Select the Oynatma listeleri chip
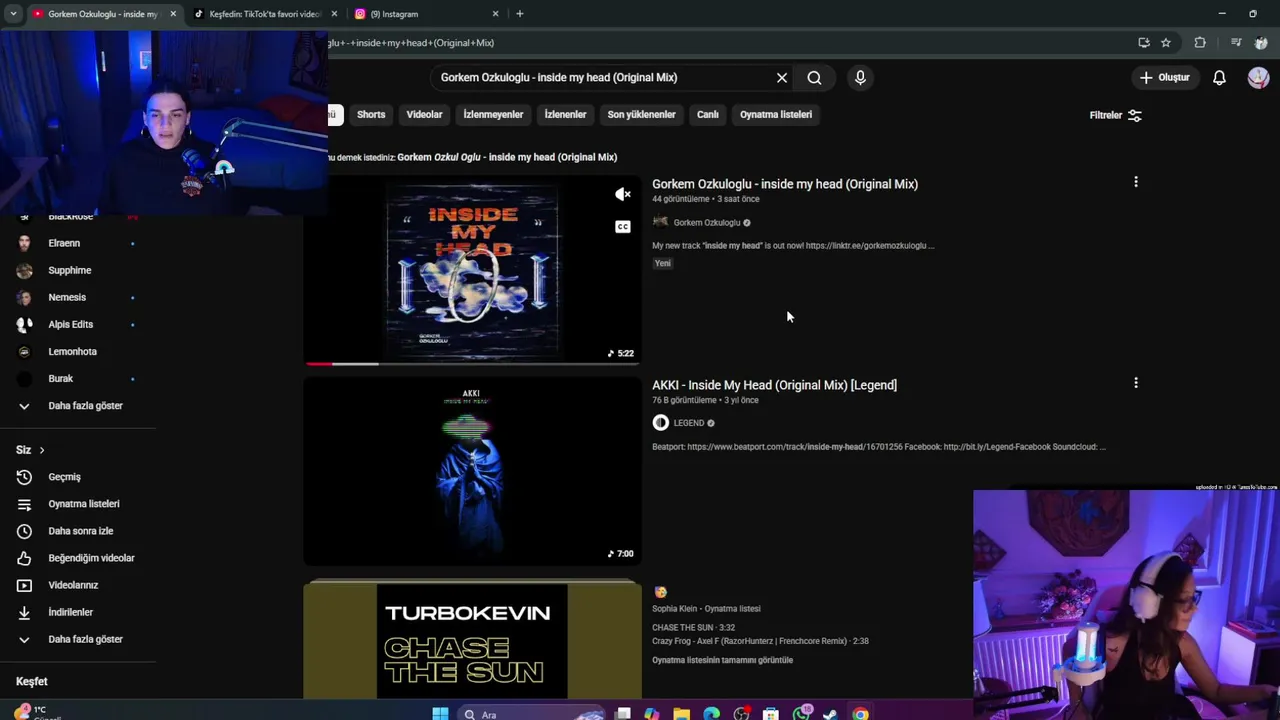1280x720 pixels. pos(776,114)
